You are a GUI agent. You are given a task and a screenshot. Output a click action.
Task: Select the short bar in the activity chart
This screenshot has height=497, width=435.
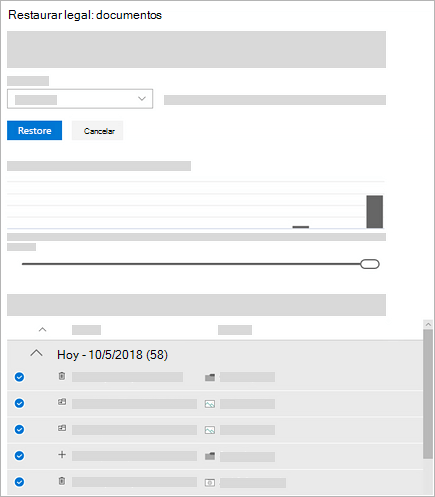pyautogui.click(x=301, y=227)
